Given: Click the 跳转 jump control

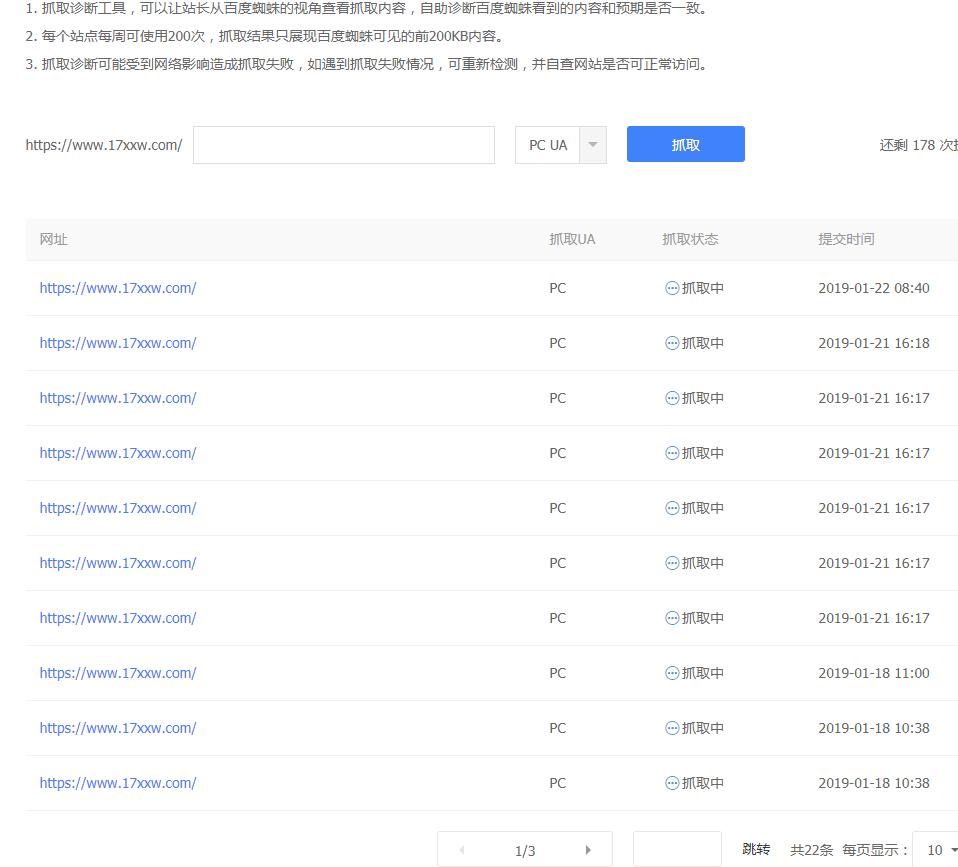Looking at the screenshot, I should (755, 849).
